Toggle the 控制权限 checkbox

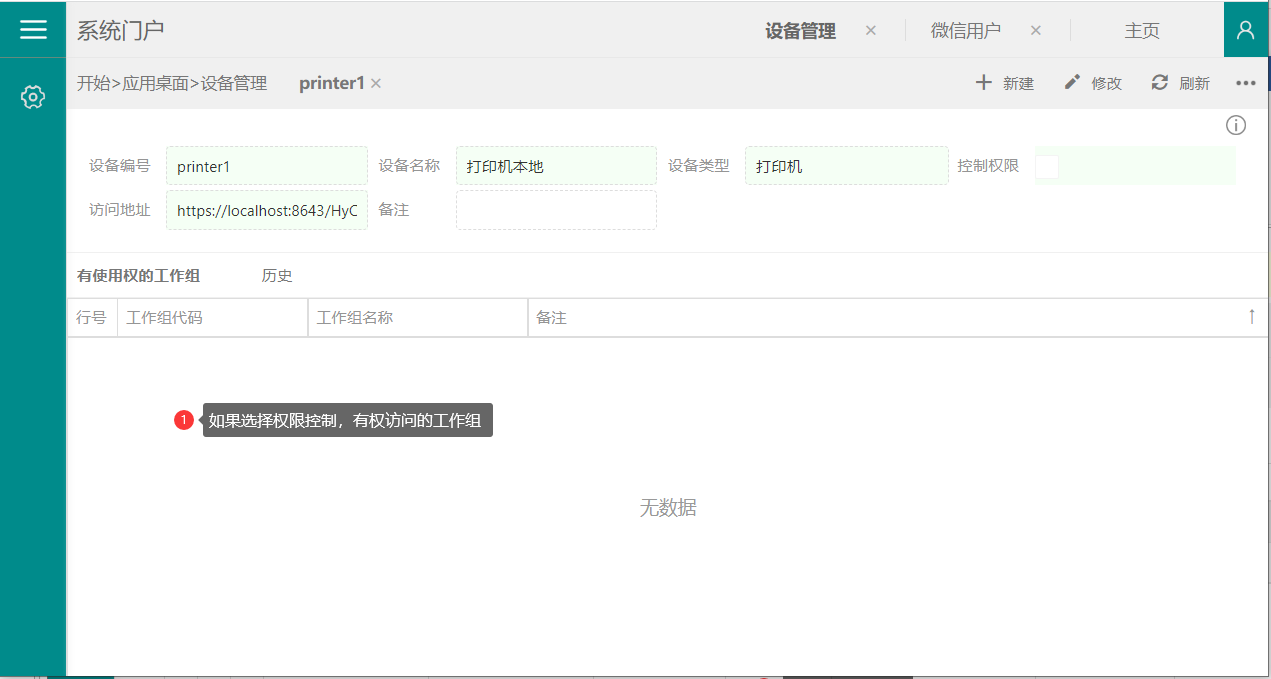click(1047, 166)
